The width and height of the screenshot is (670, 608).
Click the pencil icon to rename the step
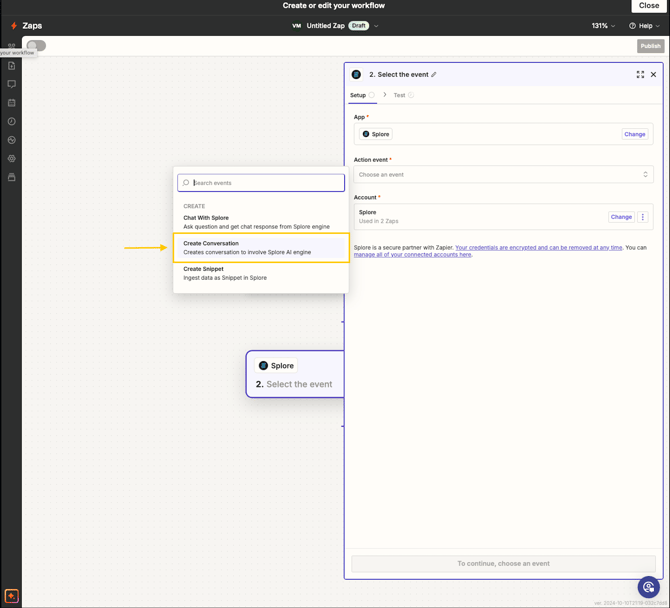pos(434,74)
